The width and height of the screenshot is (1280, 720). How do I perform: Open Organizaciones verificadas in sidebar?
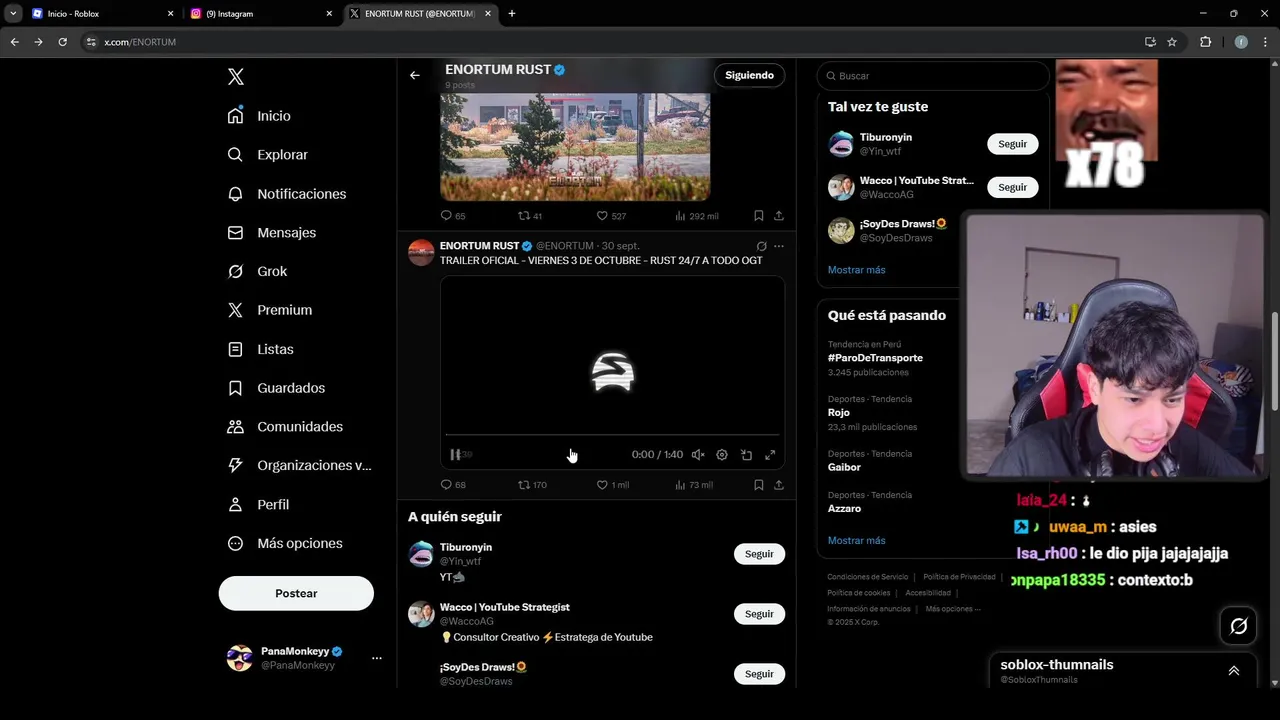pos(299,466)
